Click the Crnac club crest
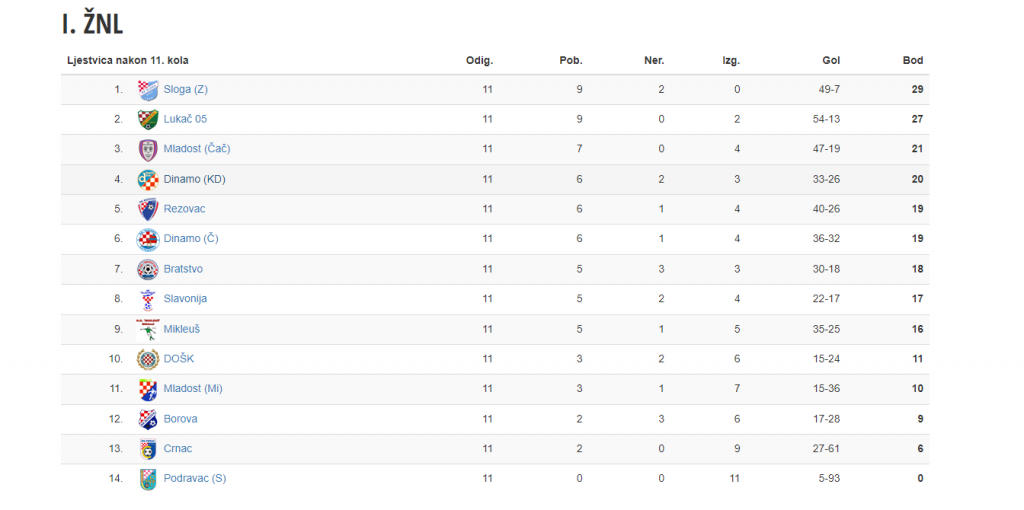 tap(148, 449)
